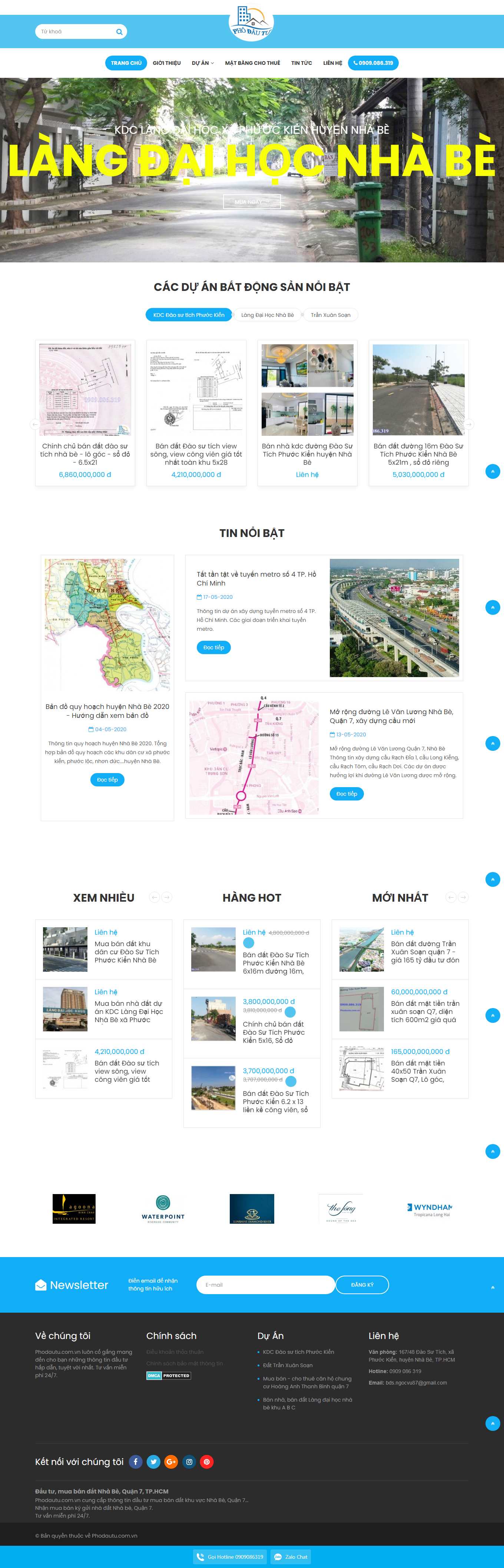This screenshot has height=1568, width=504.
Task: Click previous arrow in featured projects carousel
Action: tap(35, 424)
